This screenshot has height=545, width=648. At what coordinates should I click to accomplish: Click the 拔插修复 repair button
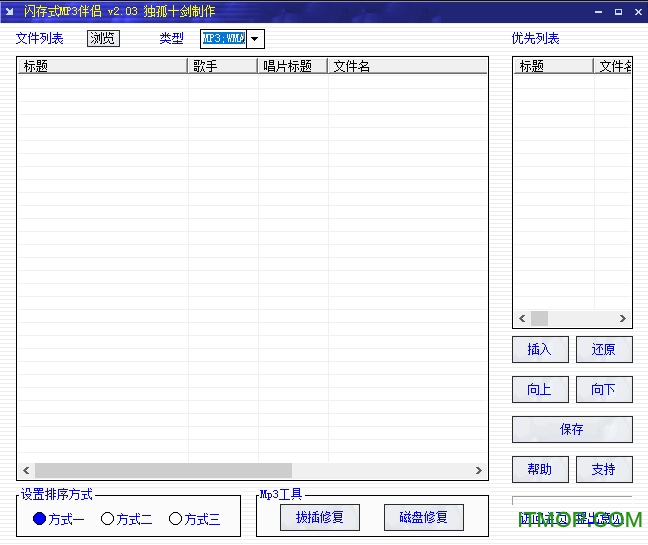click(320, 517)
